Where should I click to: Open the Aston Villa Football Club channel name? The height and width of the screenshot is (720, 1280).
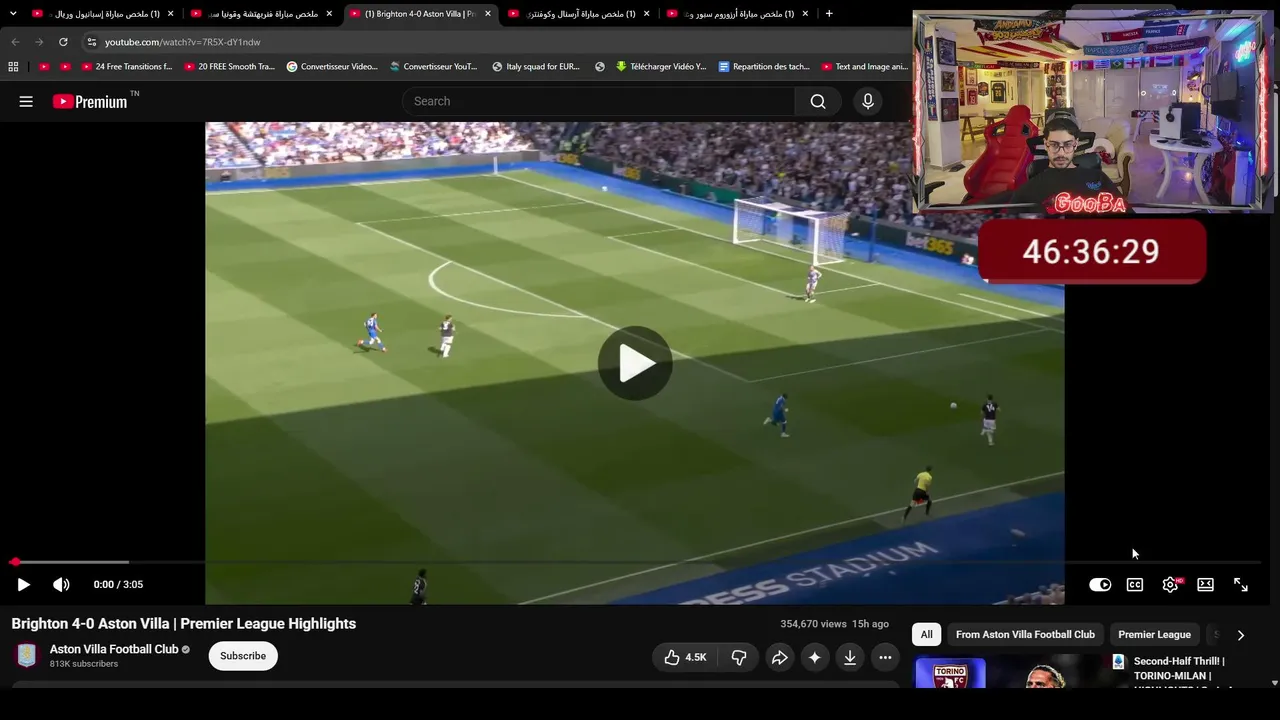pyautogui.click(x=114, y=649)
